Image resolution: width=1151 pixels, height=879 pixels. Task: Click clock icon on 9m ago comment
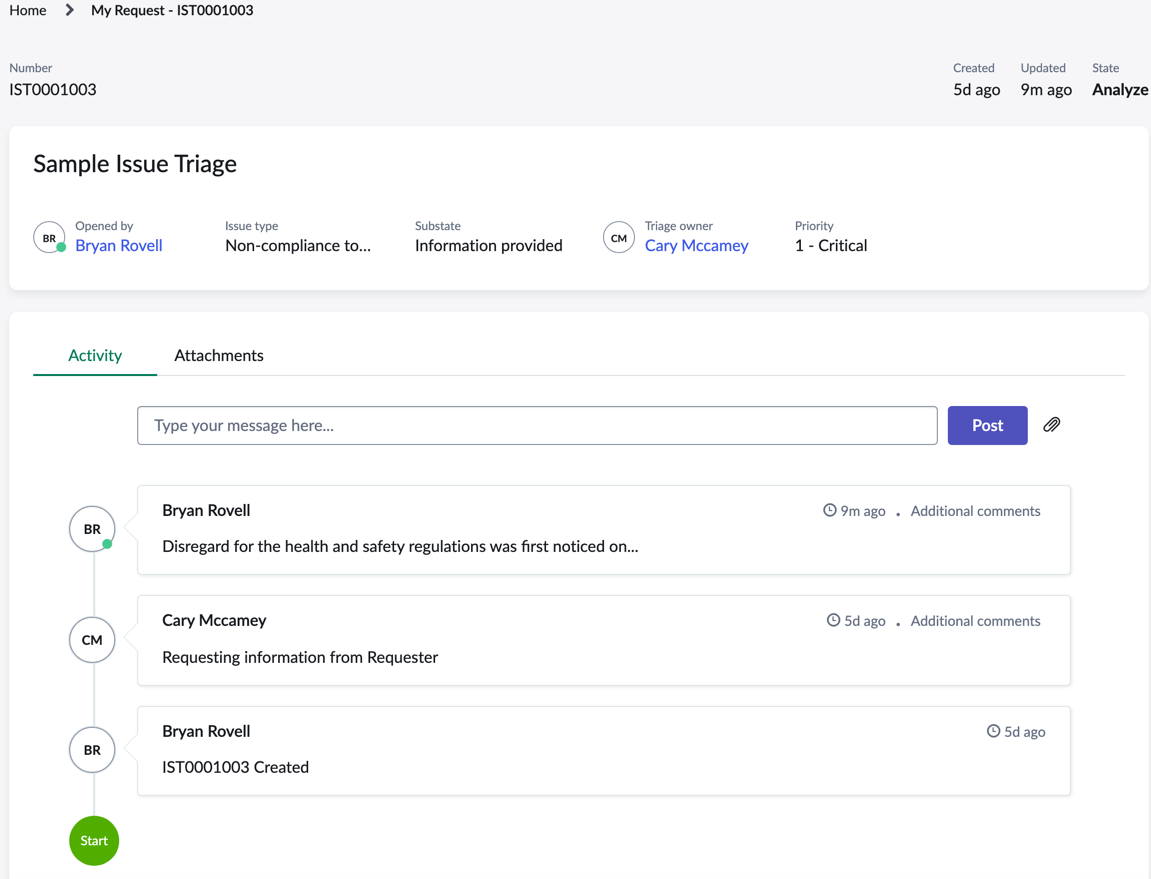pyautogui.click(x=829, y=510)
